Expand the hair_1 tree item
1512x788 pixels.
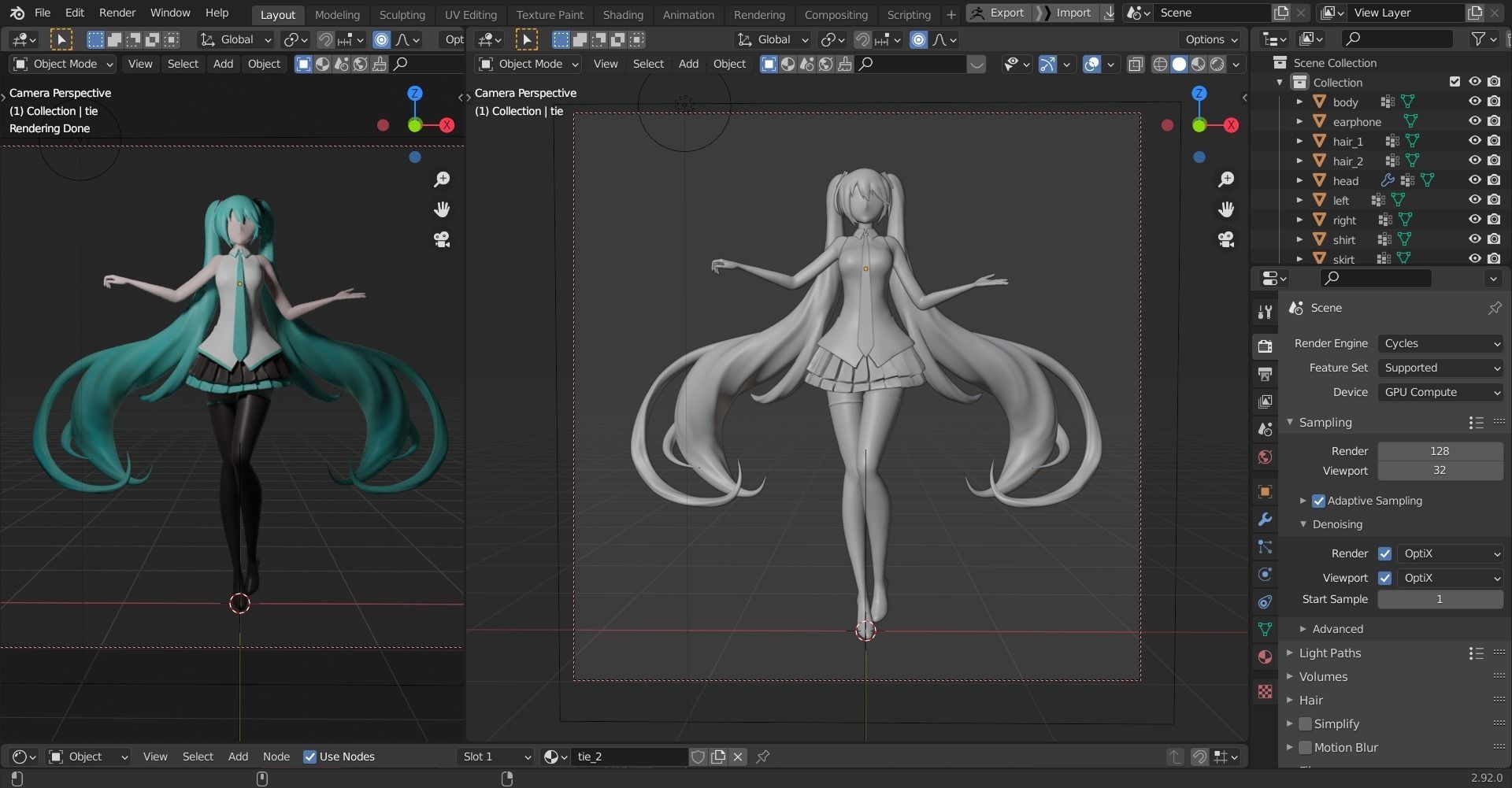pos(1299,141)
